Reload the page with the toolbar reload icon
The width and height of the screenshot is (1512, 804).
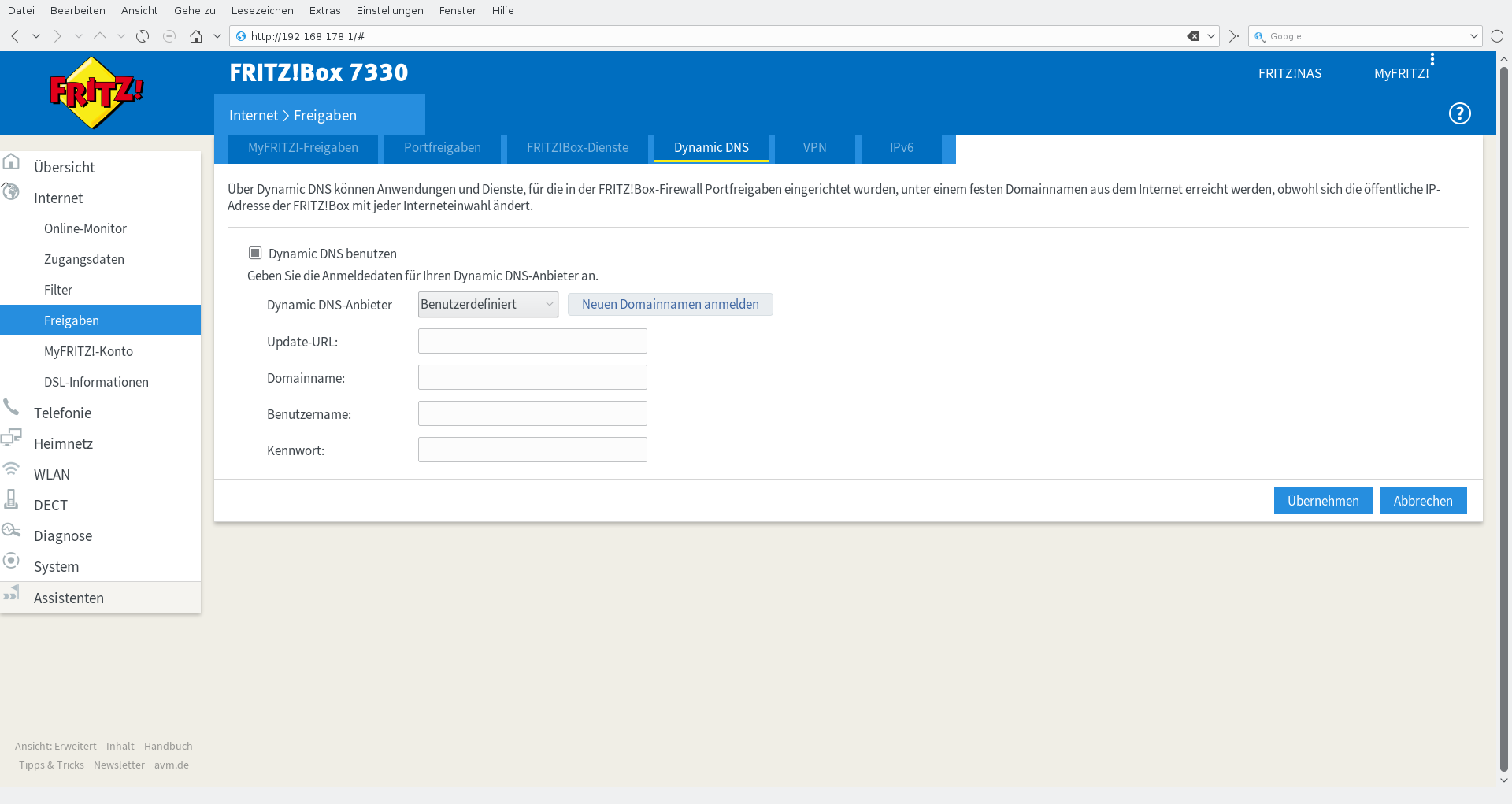pos(143,36)
